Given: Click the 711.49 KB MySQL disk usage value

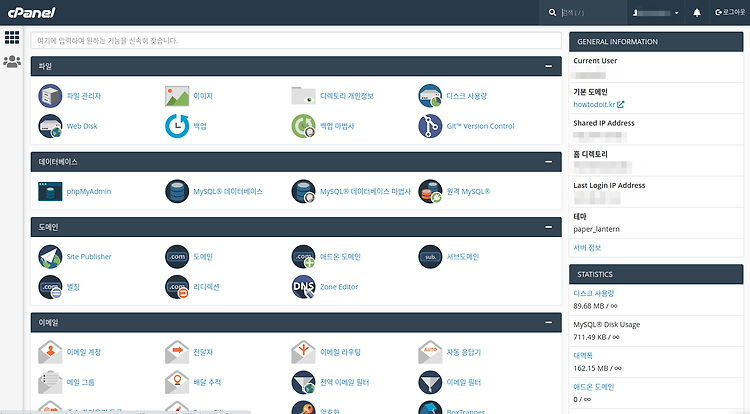Looking at the screenshot, I should coord(596,337).
